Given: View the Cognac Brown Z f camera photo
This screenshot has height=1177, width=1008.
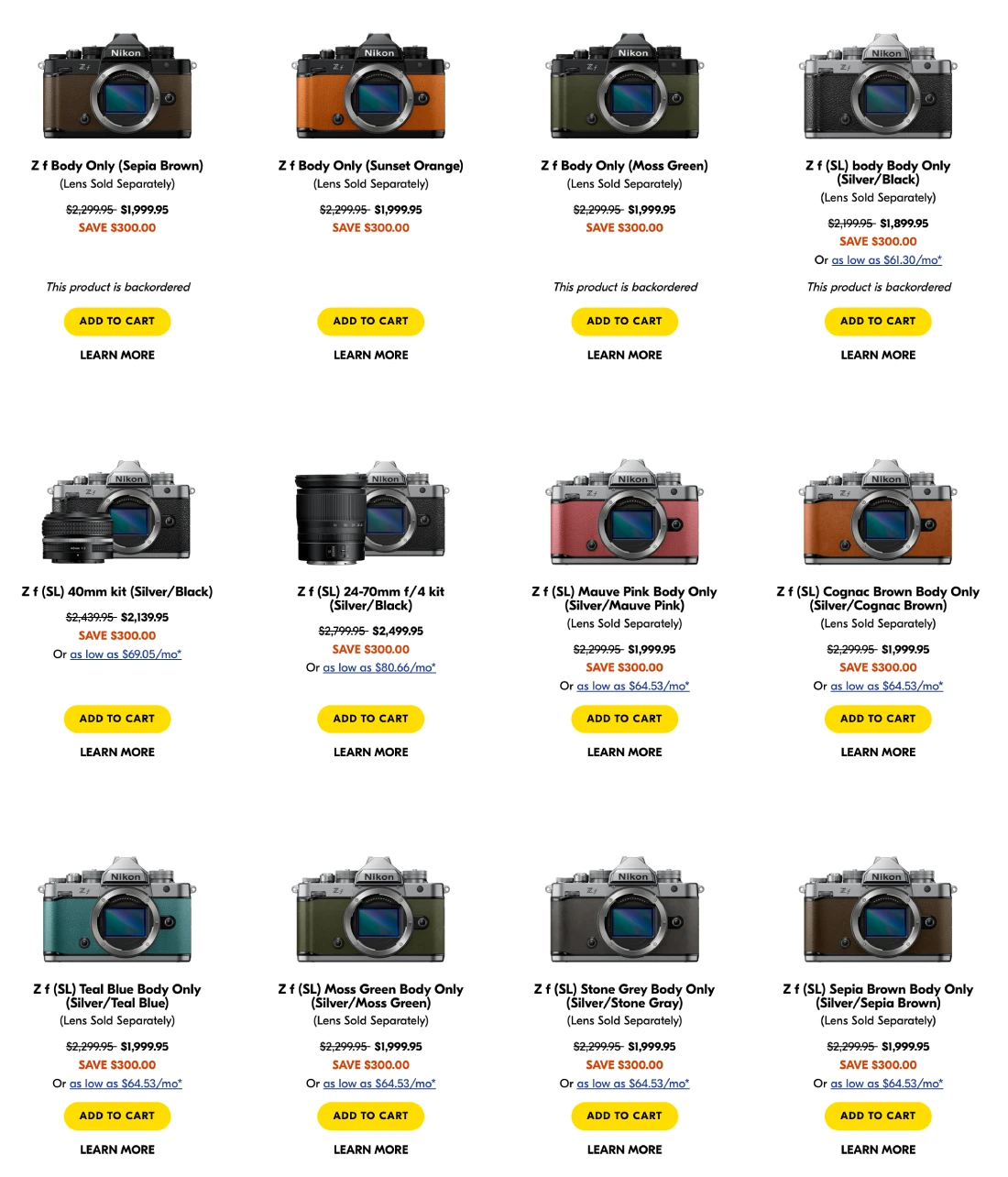Looking at the screenshot, I should click(x=878, y=511).
